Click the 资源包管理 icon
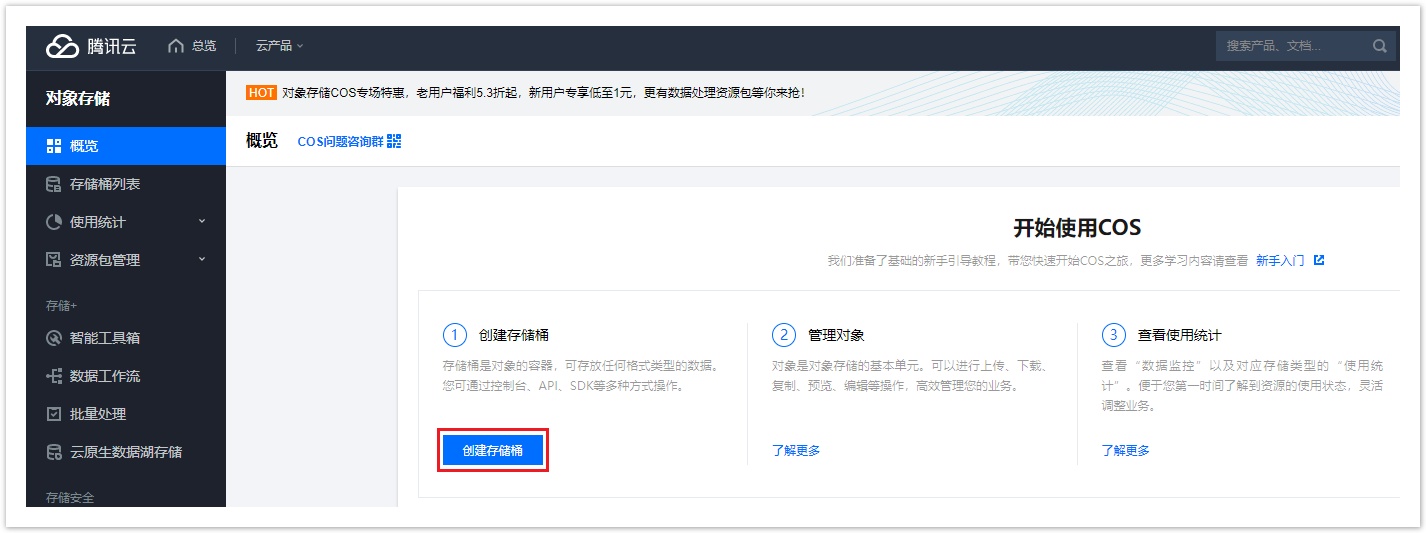Viewport: 1426px width, 533px height. [54, 260]
